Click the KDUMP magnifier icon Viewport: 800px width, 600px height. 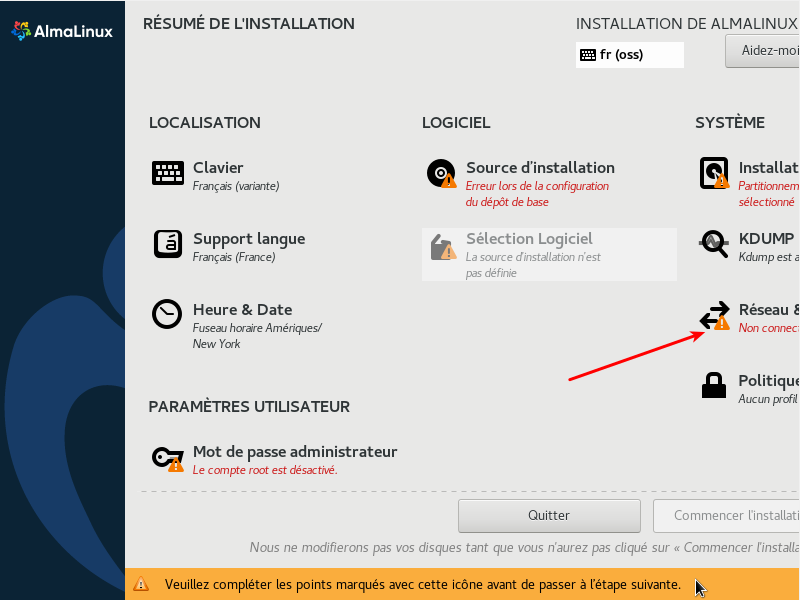714,244
